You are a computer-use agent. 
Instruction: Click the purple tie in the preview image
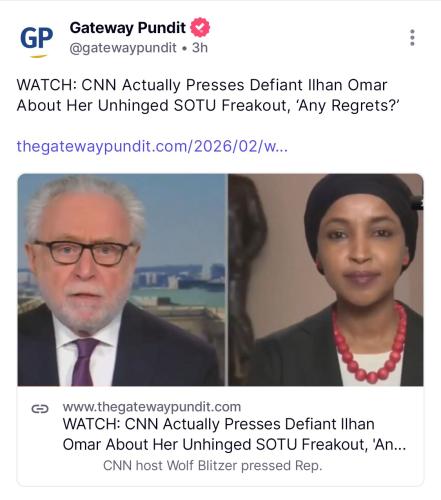pyautogui.click(x=83, y=362)
